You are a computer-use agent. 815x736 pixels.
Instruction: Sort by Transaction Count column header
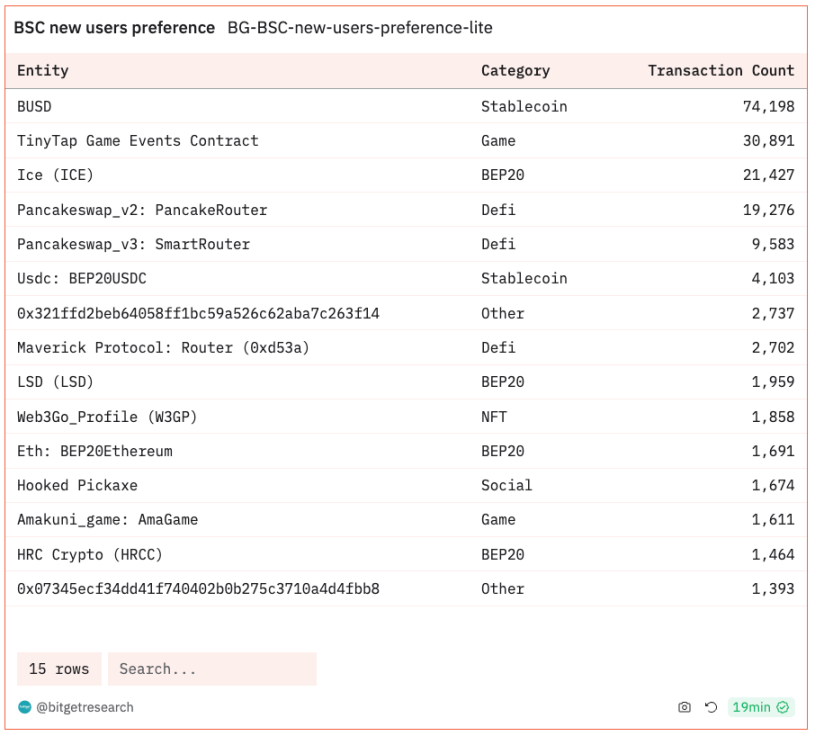pyautogui.click(x=720, y=71)
